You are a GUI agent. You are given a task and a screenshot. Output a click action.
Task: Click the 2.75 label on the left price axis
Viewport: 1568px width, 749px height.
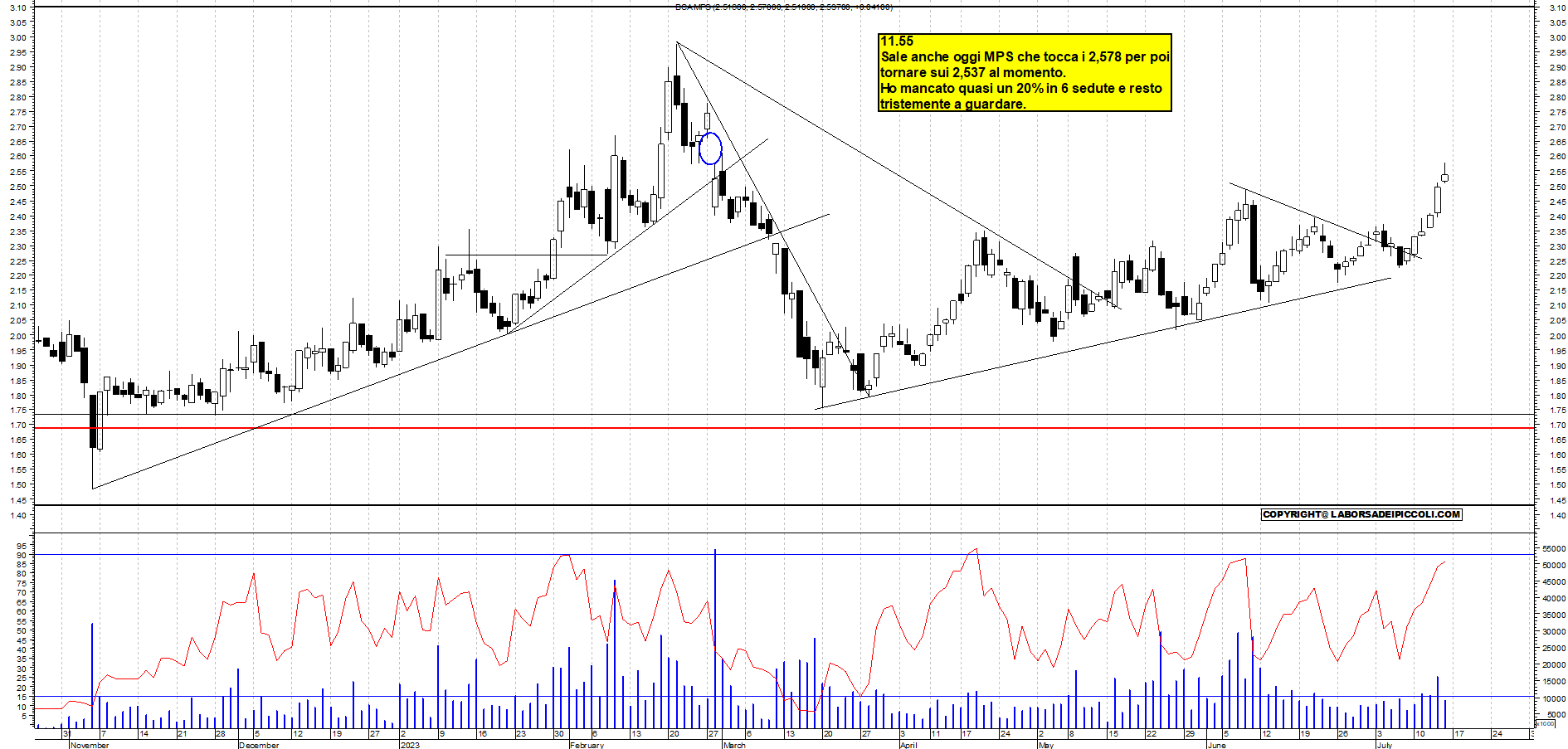17,112
